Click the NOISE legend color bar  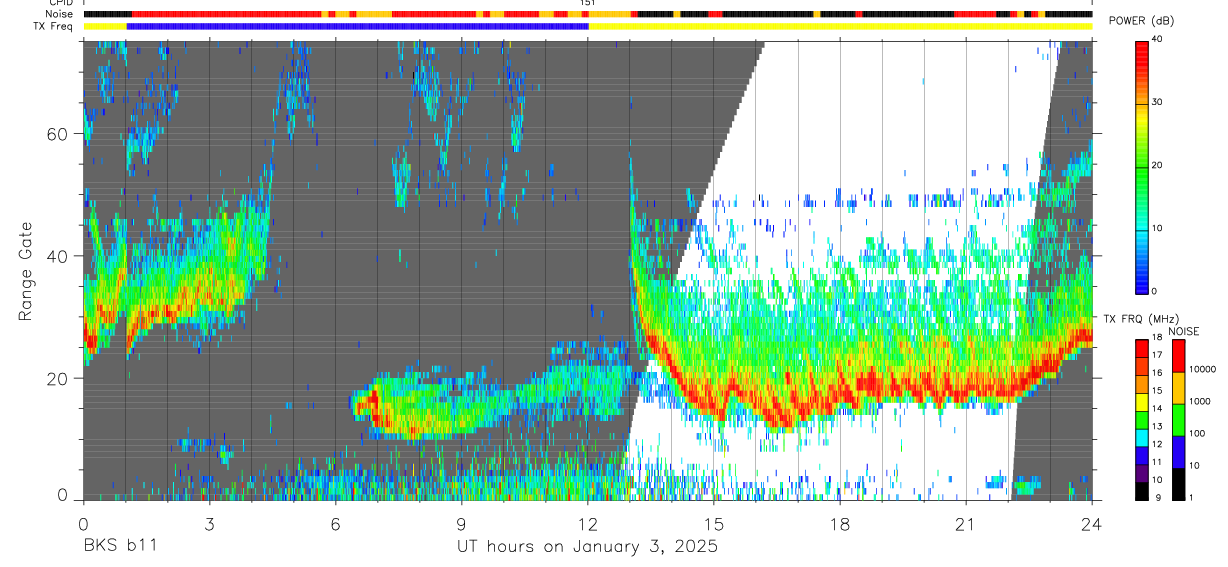coord(1179,418)
